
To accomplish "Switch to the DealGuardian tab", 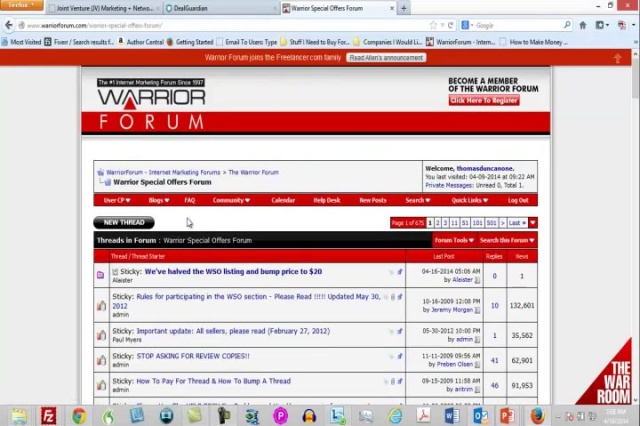I will [221, 8].
